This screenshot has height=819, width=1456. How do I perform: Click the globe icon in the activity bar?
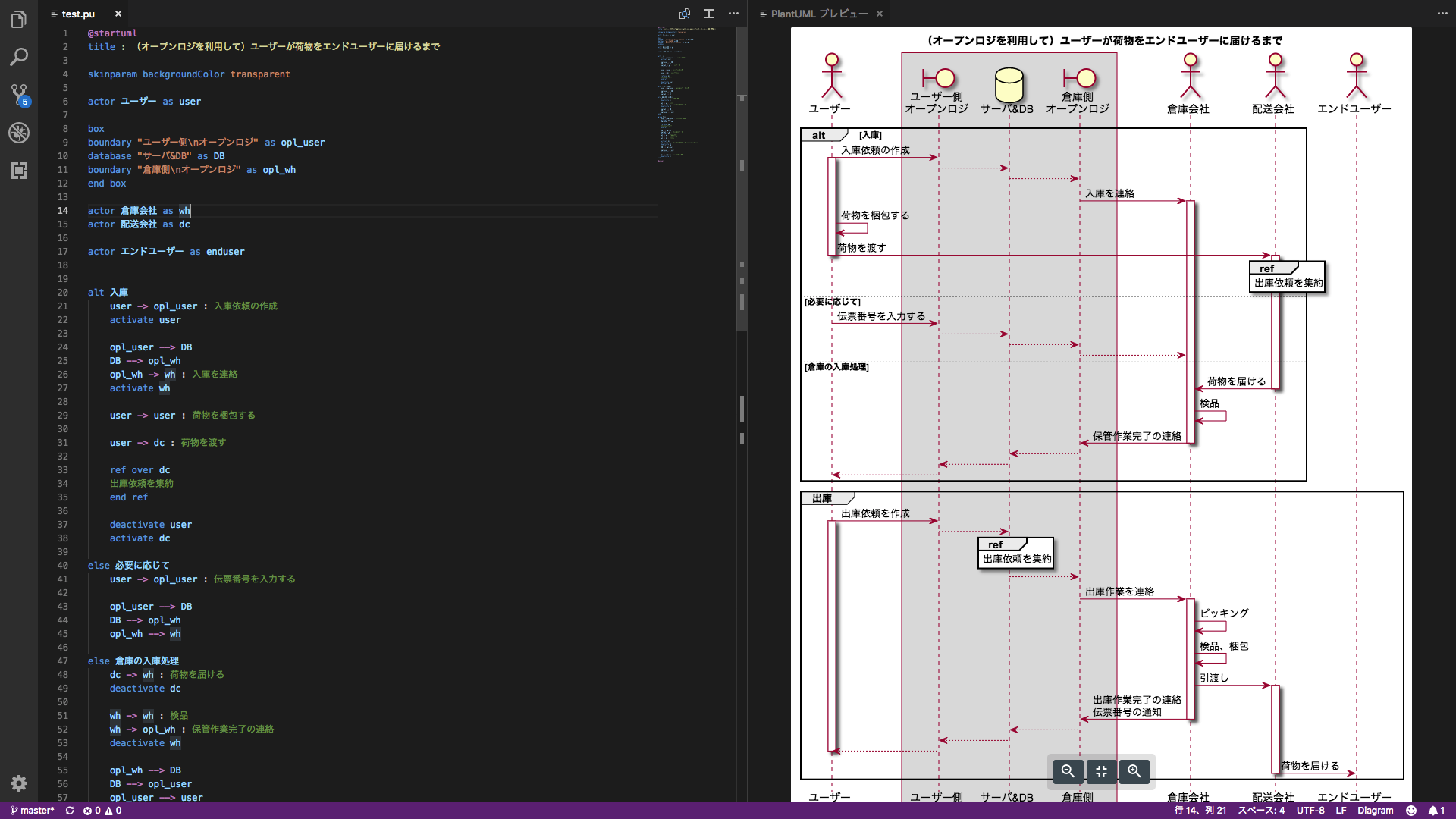click(19, 133)
